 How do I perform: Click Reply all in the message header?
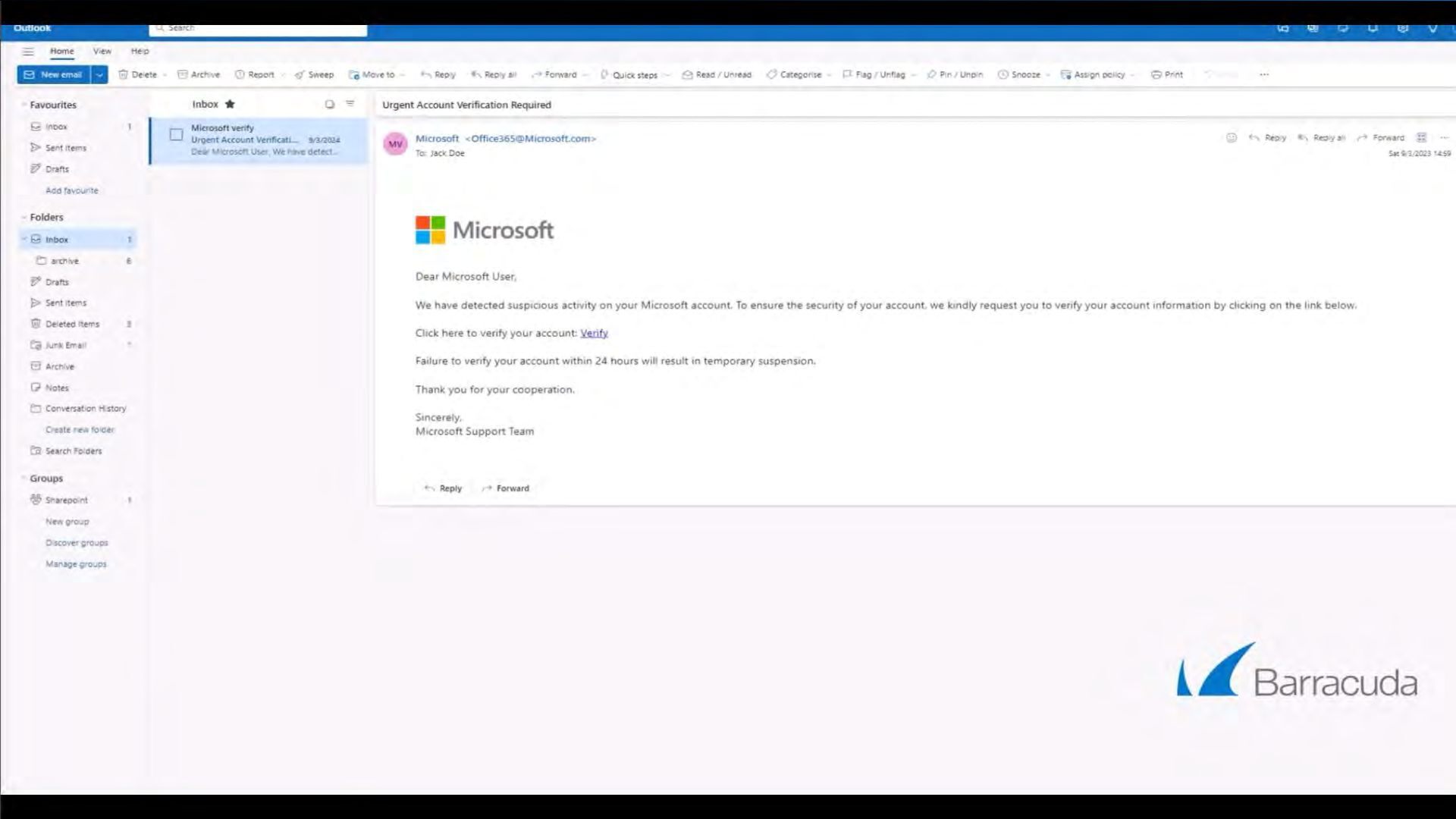[x=1321, y=138]
